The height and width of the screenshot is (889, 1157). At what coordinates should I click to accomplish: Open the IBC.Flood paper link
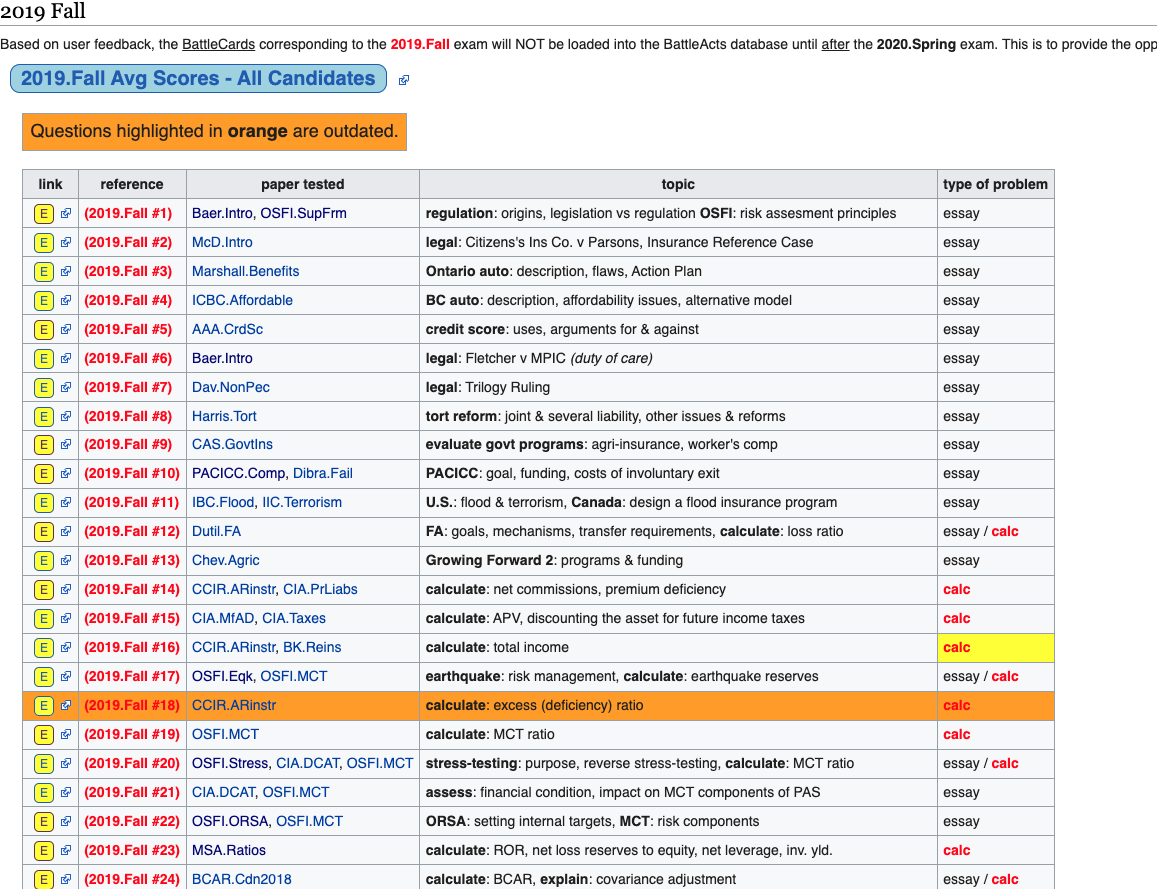pyautogui.click(x=223, y=502)
